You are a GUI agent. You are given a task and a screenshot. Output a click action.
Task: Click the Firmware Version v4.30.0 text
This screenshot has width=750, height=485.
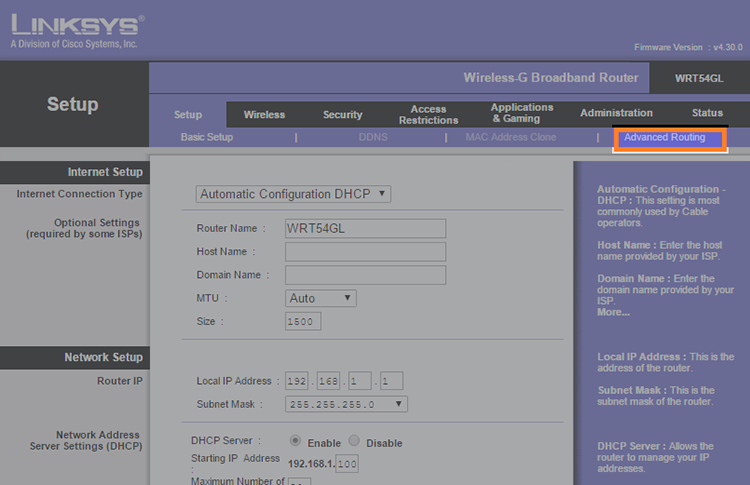(x=688, y=47)
